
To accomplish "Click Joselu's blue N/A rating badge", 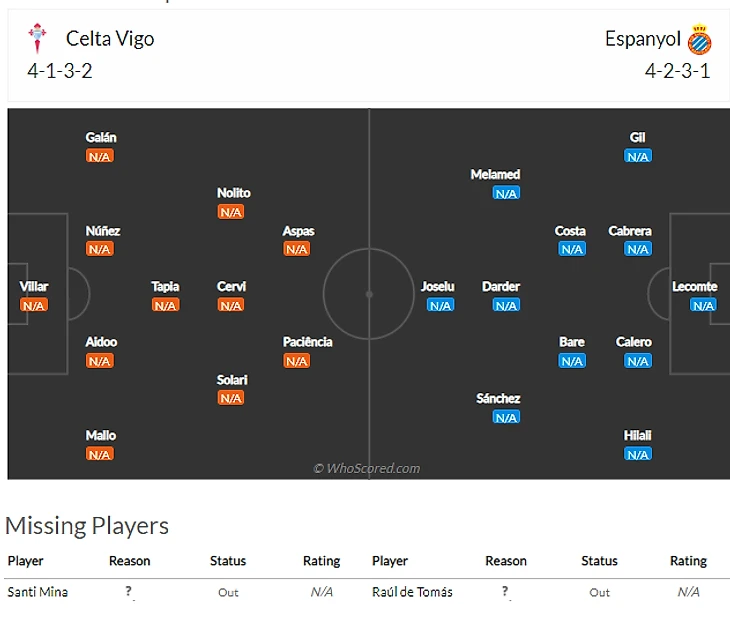I will tap(440, 305).
